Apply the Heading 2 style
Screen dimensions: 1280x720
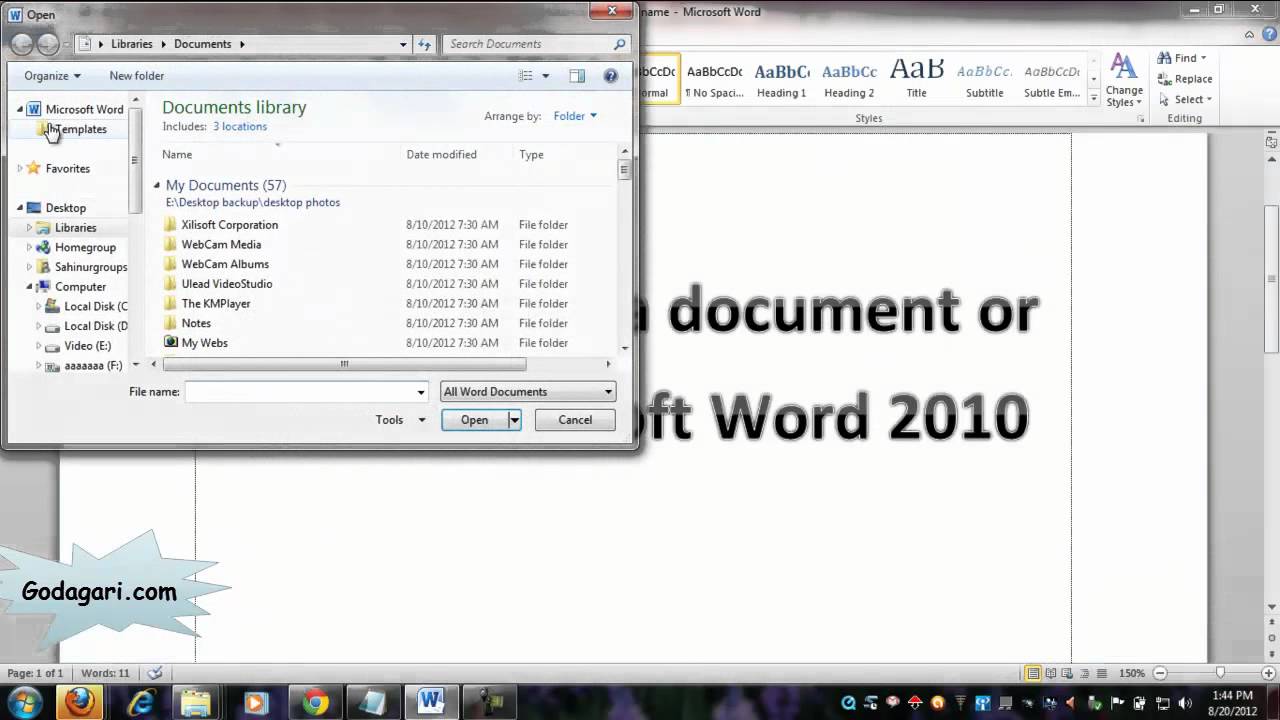pyautogui.click(x=849, y=80)
